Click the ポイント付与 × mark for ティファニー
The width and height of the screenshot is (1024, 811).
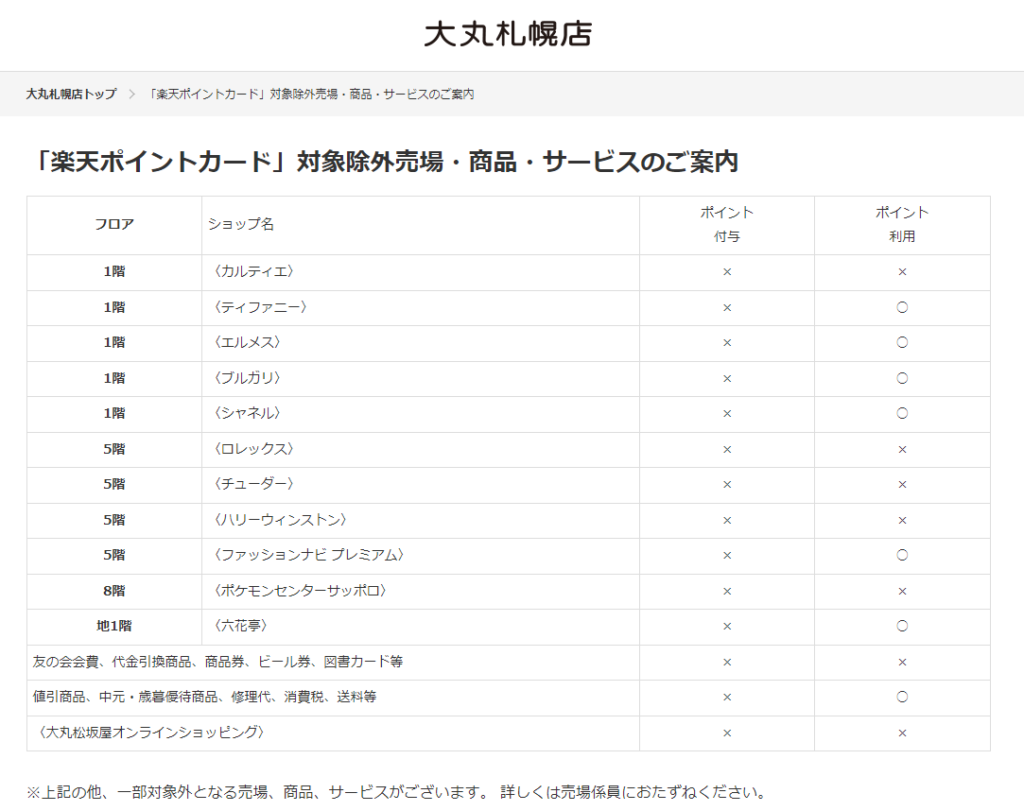[x=727, y=308]
